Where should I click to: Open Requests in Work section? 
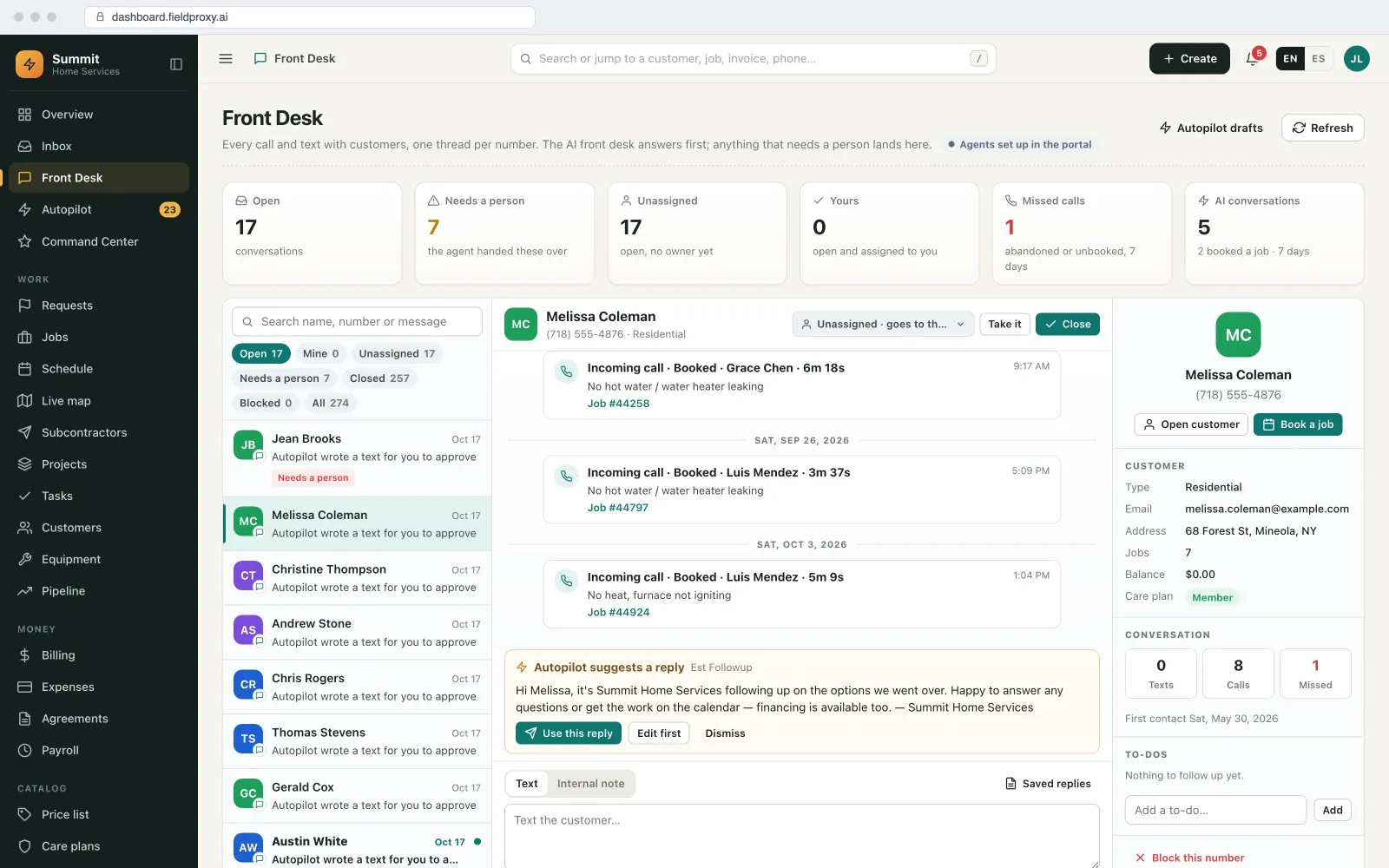[x=99, y=306]
